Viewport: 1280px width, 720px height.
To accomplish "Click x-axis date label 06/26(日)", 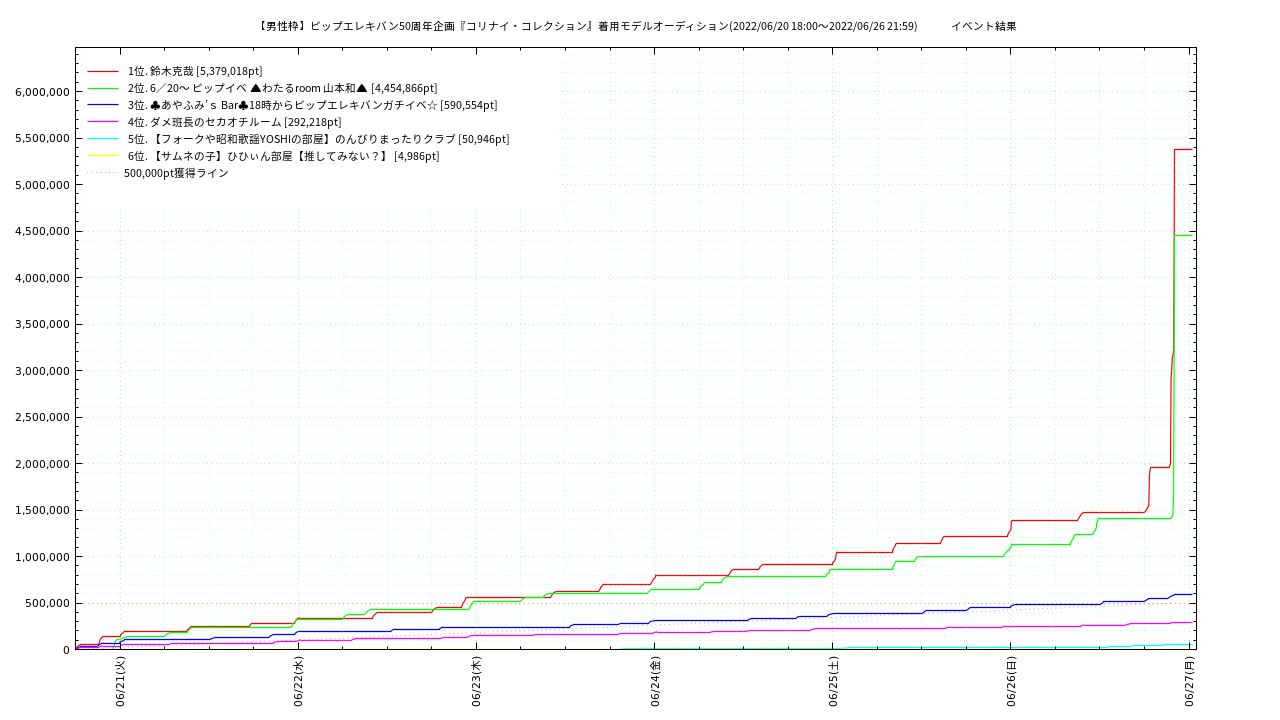I will click(1011, 682).
